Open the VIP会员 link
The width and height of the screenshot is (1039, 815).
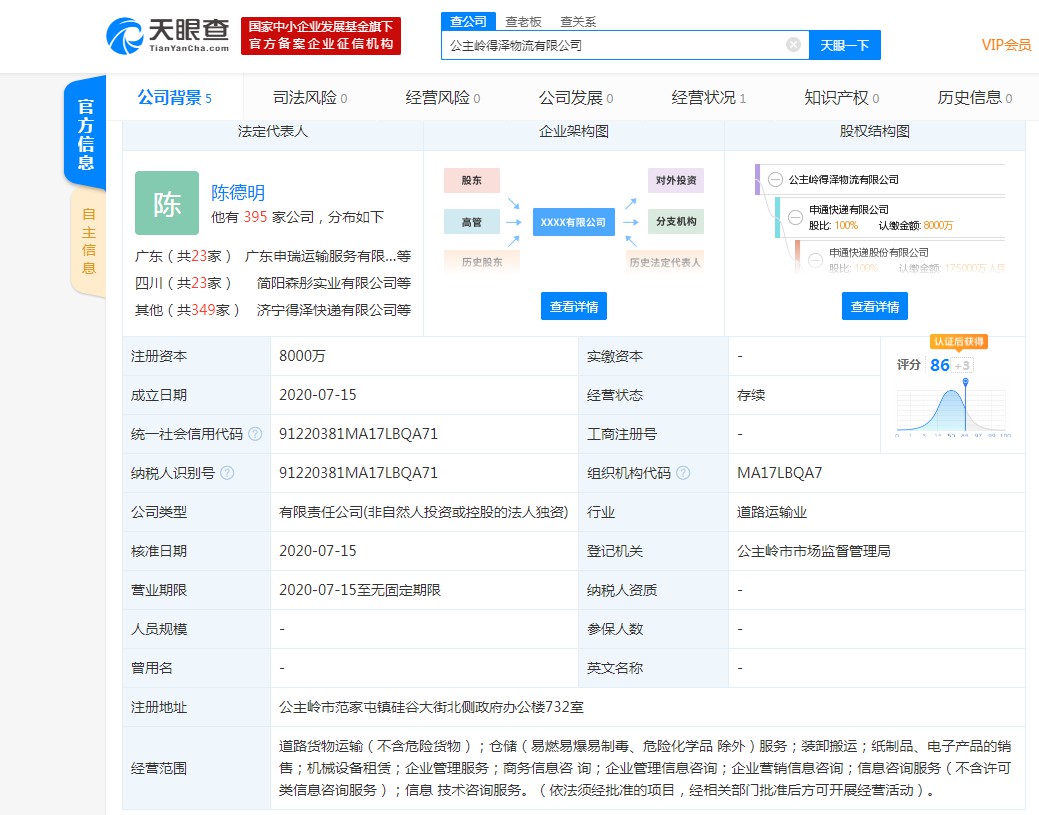point(1006,45)
